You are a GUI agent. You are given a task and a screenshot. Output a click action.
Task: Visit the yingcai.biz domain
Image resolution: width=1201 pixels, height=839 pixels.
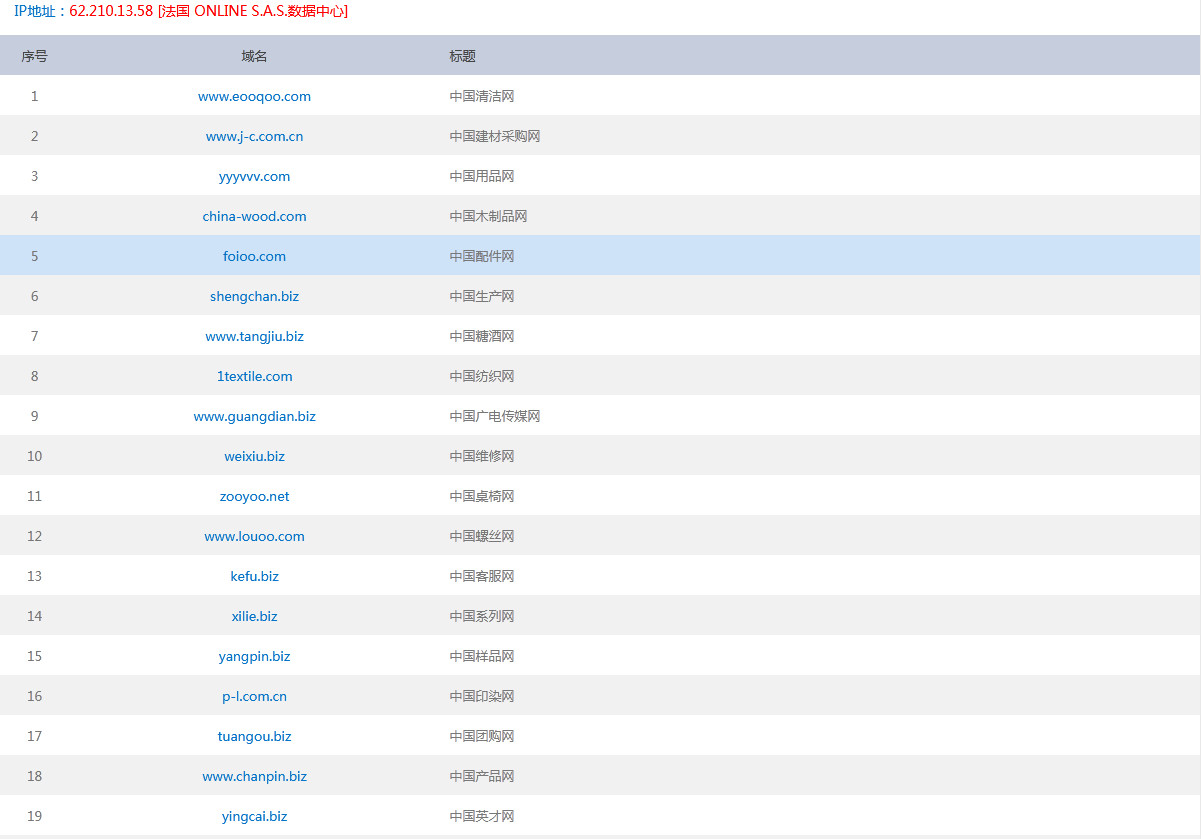click(x=254, y=816)
